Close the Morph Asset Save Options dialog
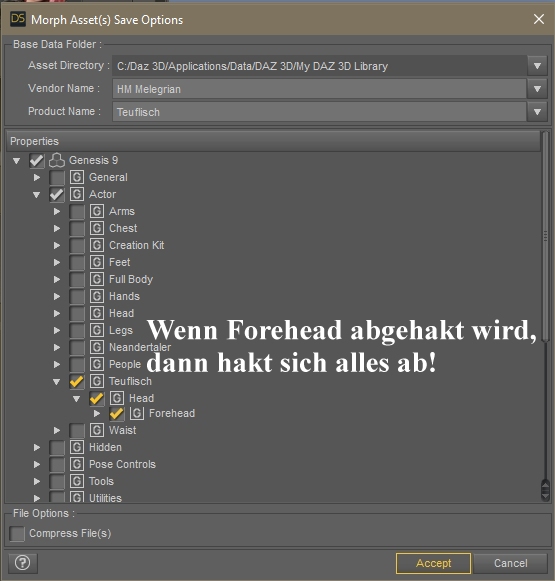The height and width of the screenshot is (581, 555). pos(539,19)
